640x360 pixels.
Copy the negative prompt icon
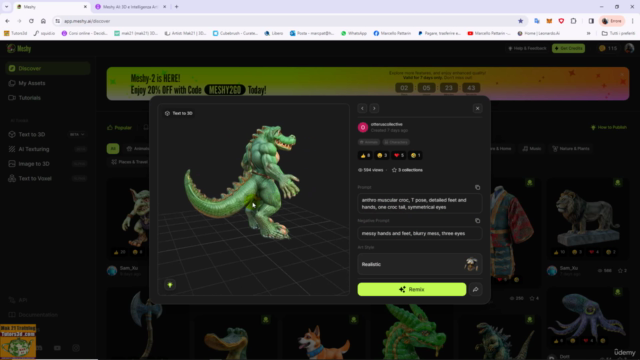tap(477, 221)
